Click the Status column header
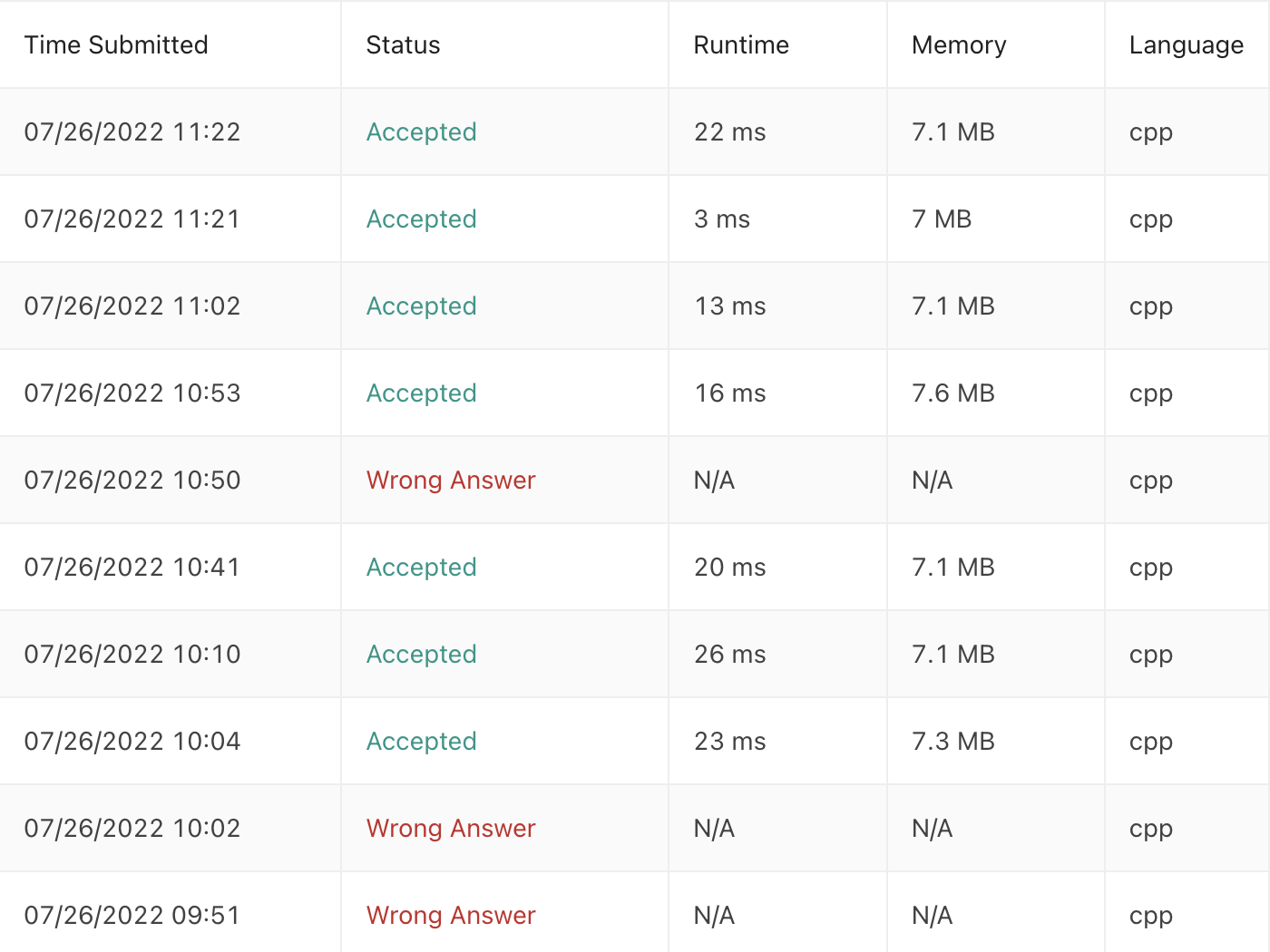The width and height of the screenshot is (1270, 952). pyautogui.click(x=403, y=45)
